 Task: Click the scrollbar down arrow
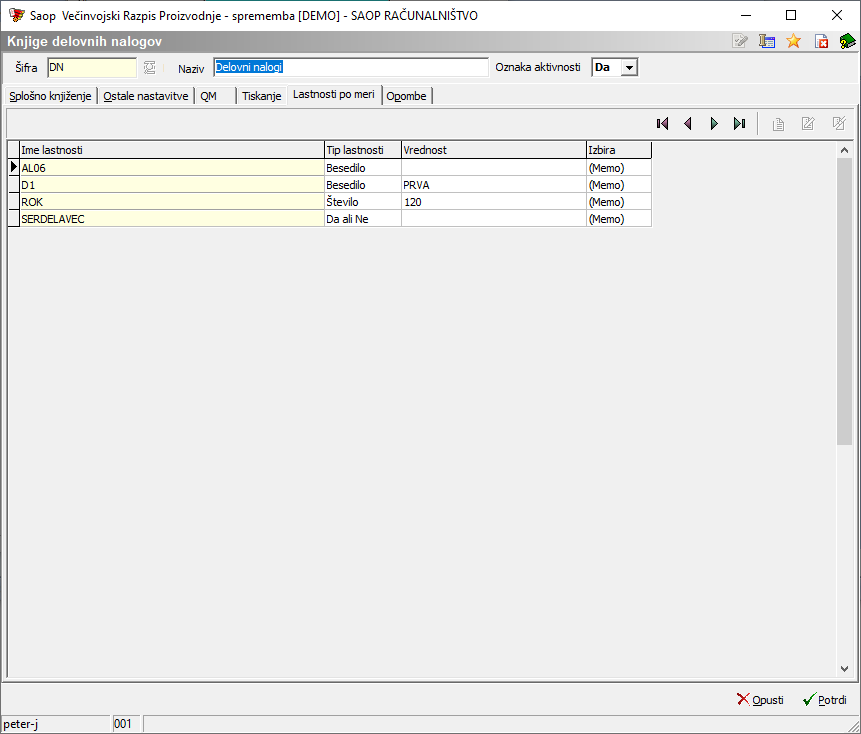click(845, 669)
